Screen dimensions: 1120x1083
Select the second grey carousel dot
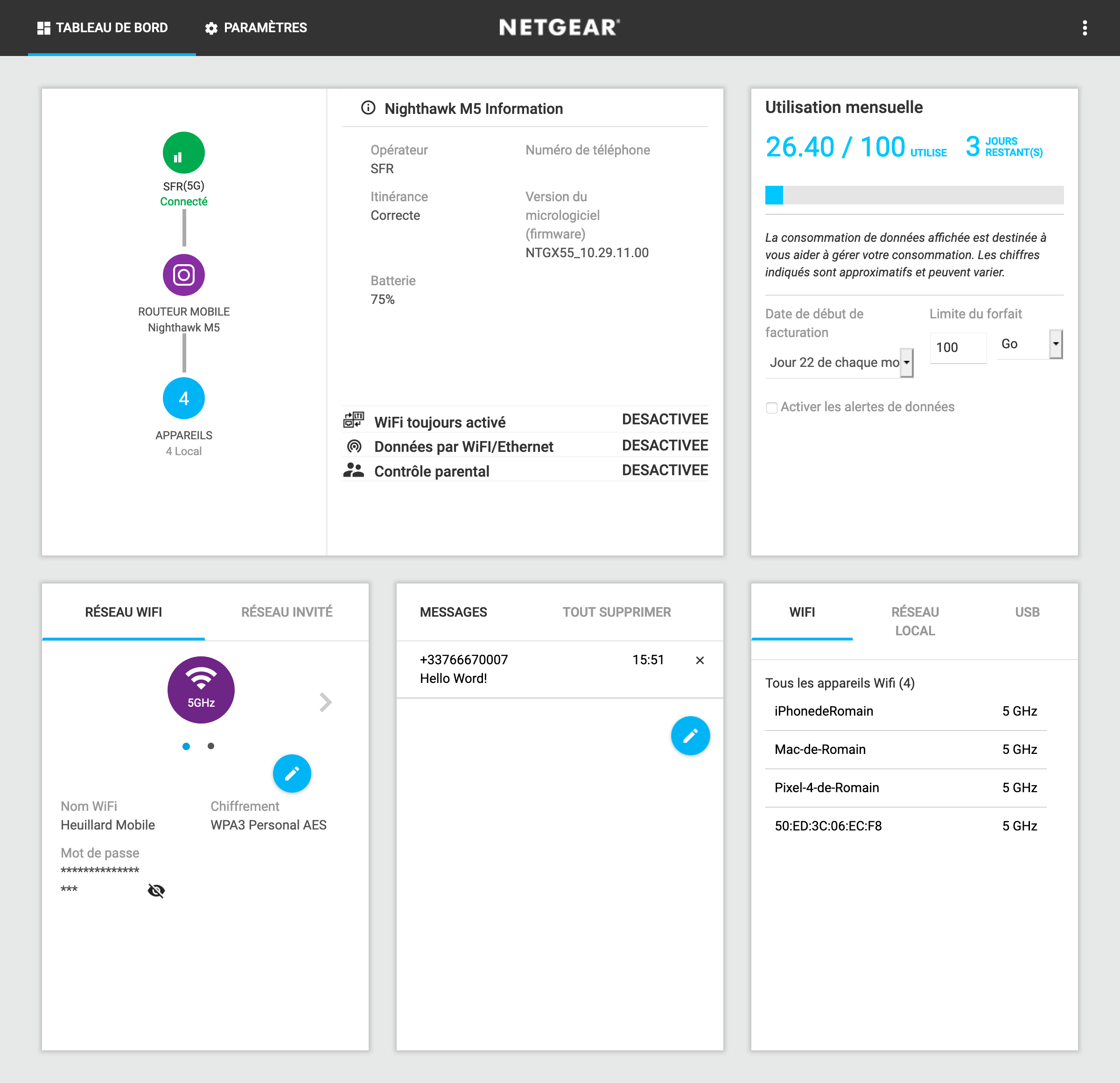coord(211,746)
